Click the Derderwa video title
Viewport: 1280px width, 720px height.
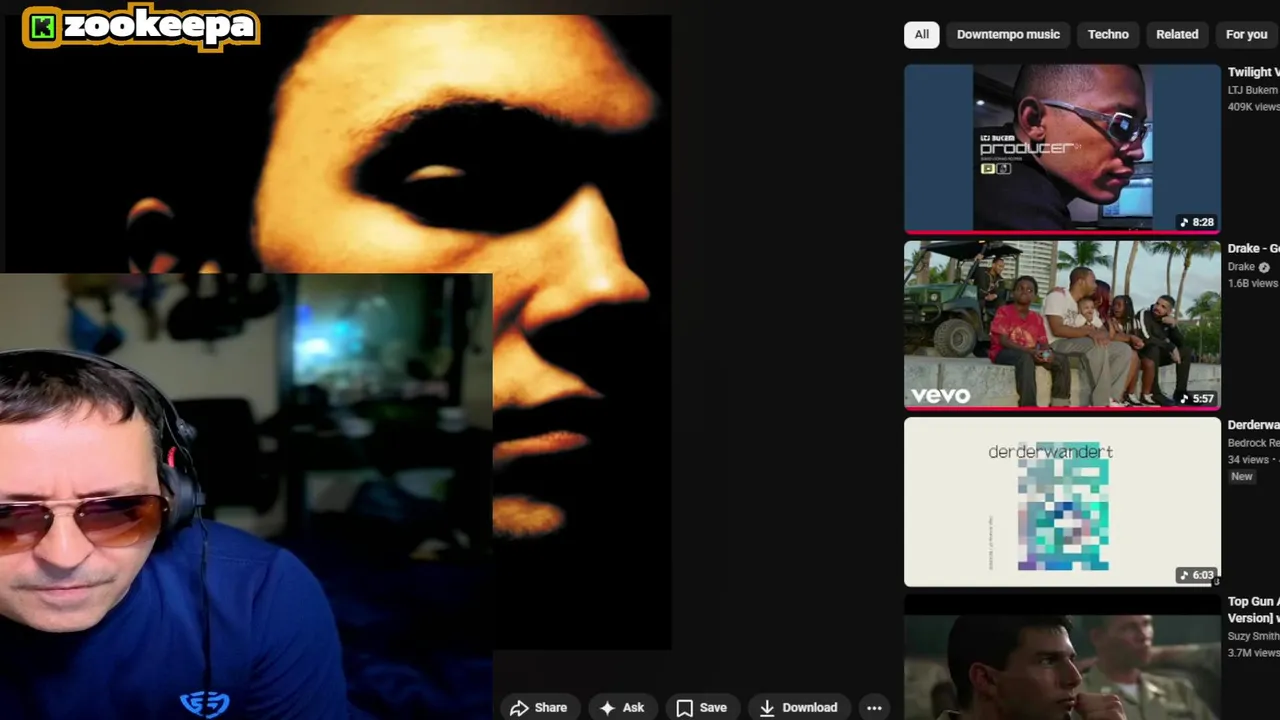1253,425
